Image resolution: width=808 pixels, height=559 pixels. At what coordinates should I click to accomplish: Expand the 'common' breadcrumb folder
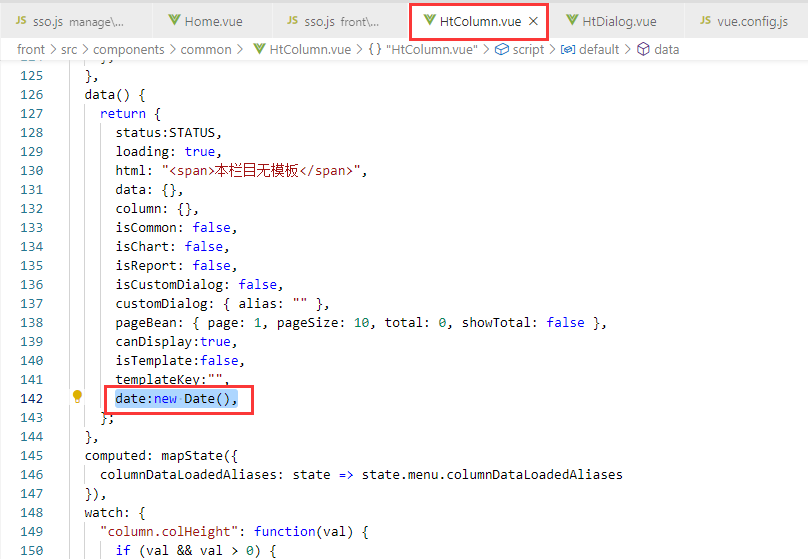(x=205, y=49)
